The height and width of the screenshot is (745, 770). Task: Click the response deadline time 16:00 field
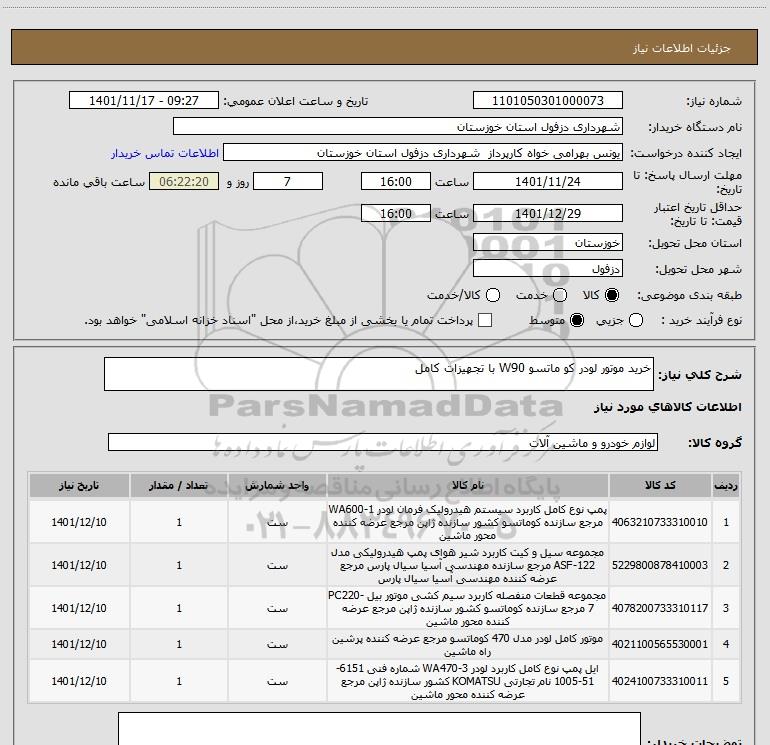tap(396, 181)
